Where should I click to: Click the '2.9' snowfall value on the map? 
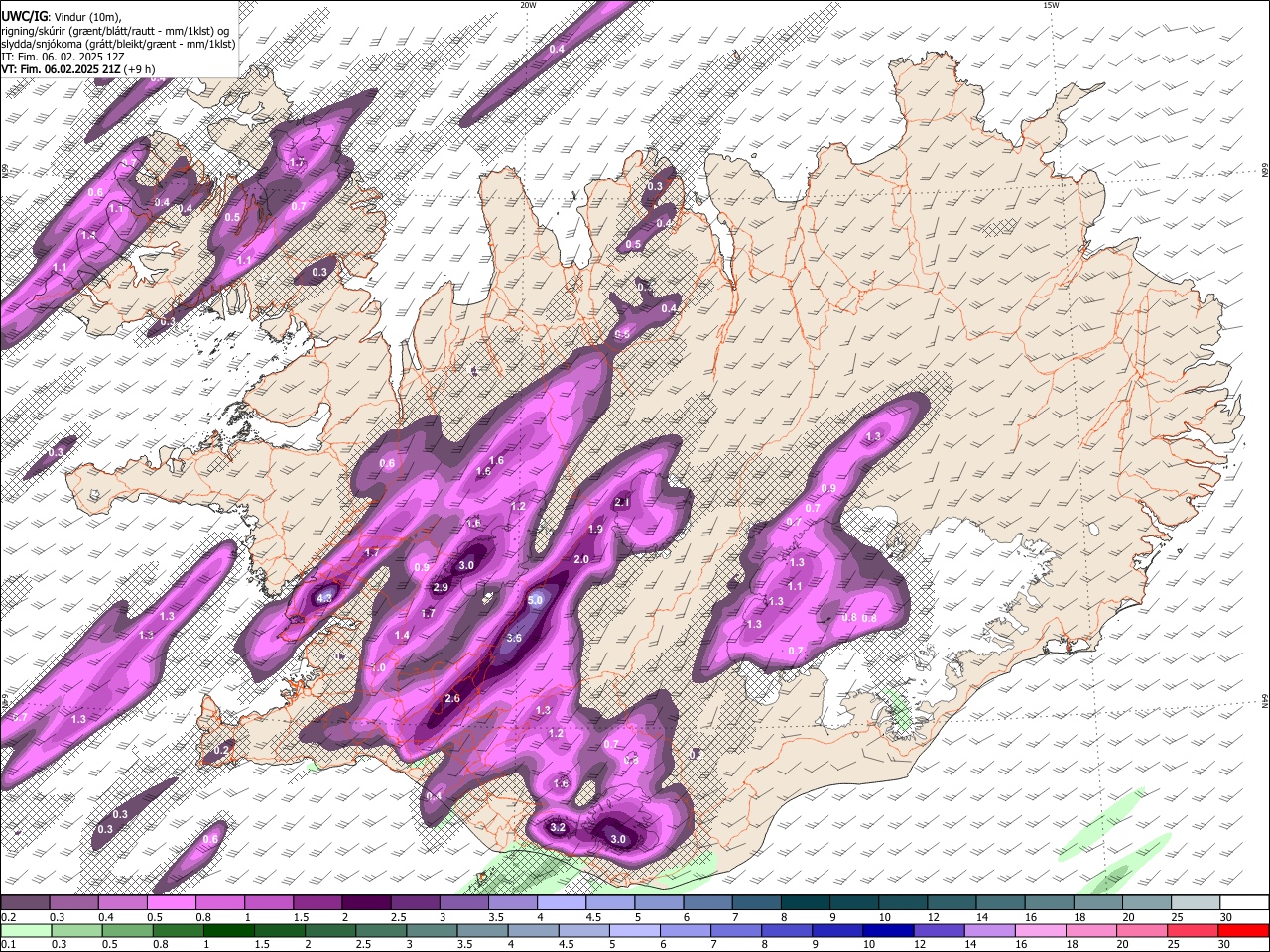coord(442,588)
